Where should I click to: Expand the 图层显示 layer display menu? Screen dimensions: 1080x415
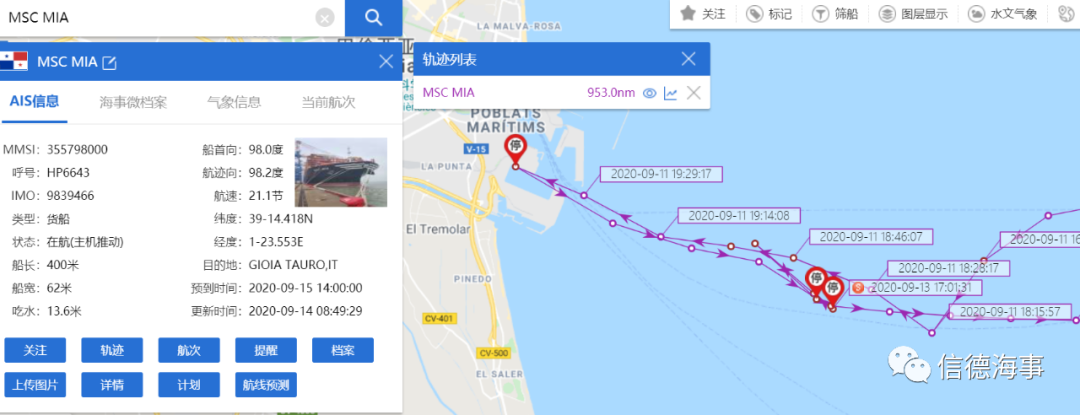(913, 14)
